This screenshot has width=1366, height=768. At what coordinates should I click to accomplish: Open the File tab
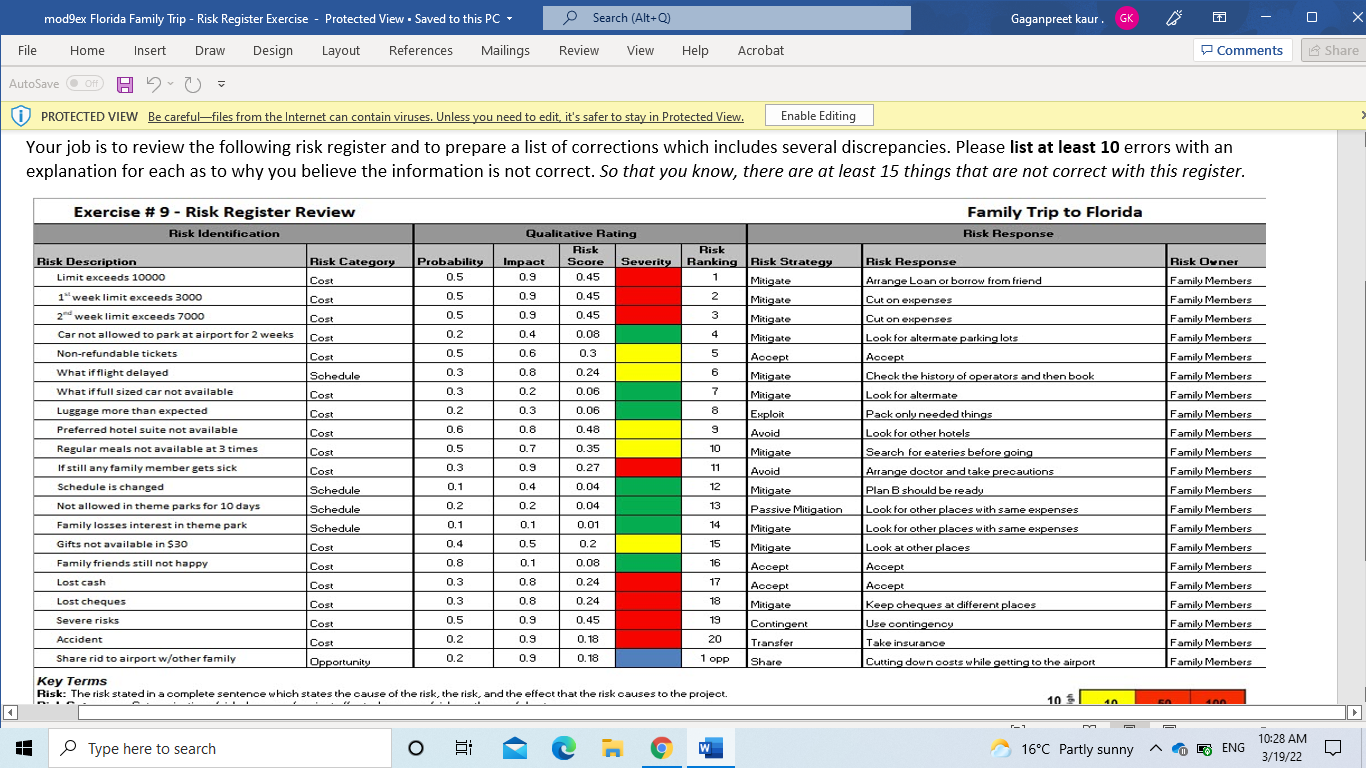[x=27, y=50]
